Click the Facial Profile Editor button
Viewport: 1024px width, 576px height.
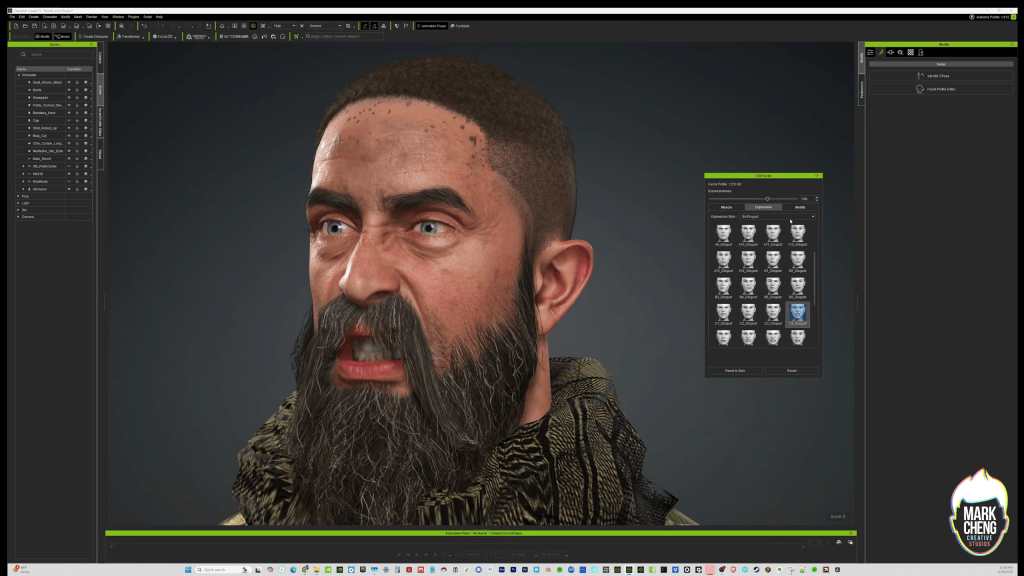[x=941, y=89]
